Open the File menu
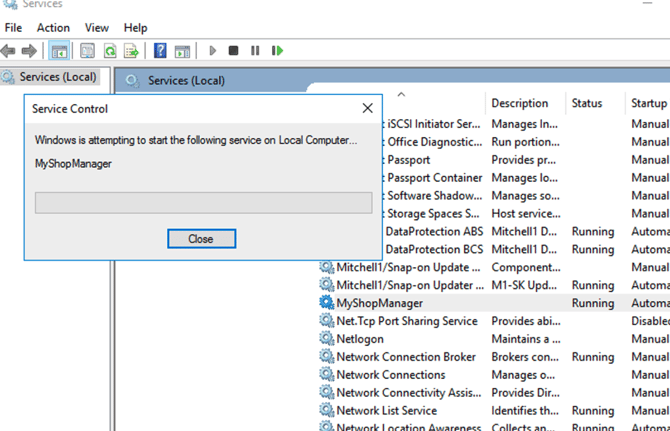 [x=13, y=28]
